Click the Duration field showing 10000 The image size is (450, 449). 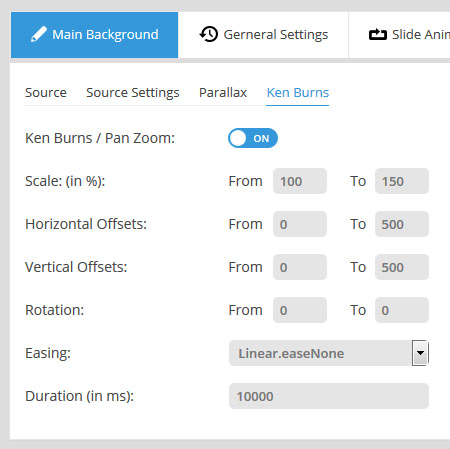pos(329,396)
